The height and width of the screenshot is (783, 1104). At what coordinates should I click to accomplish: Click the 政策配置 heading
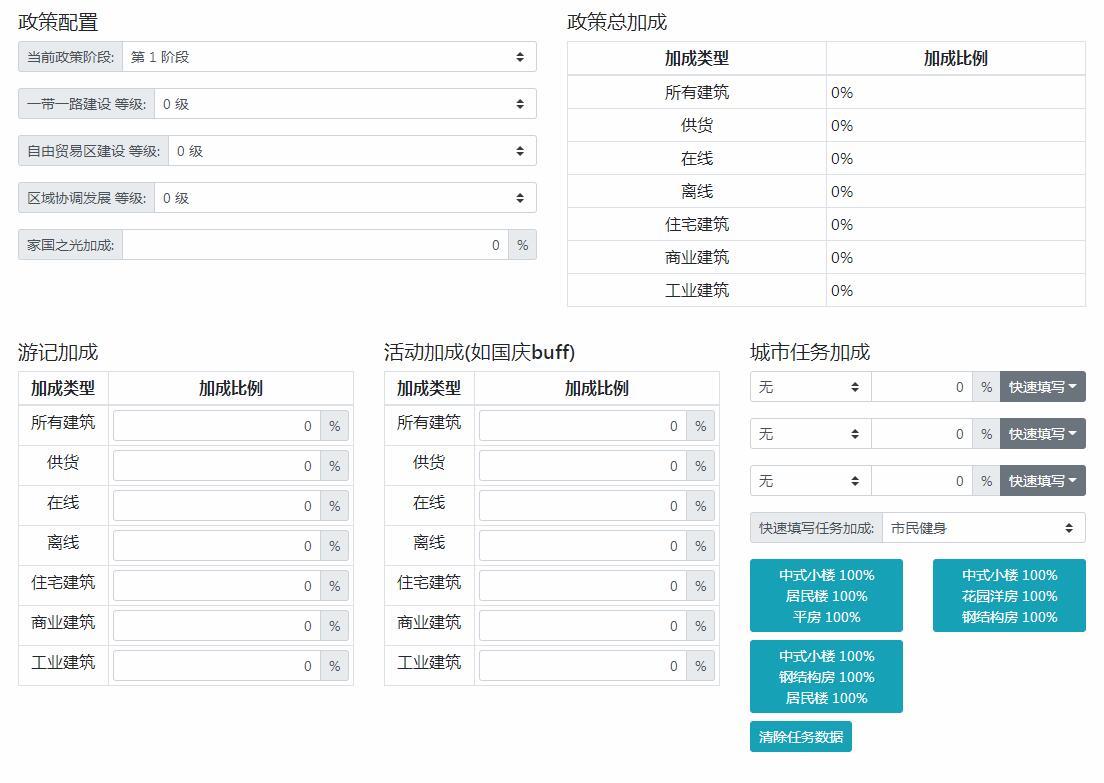58,23
